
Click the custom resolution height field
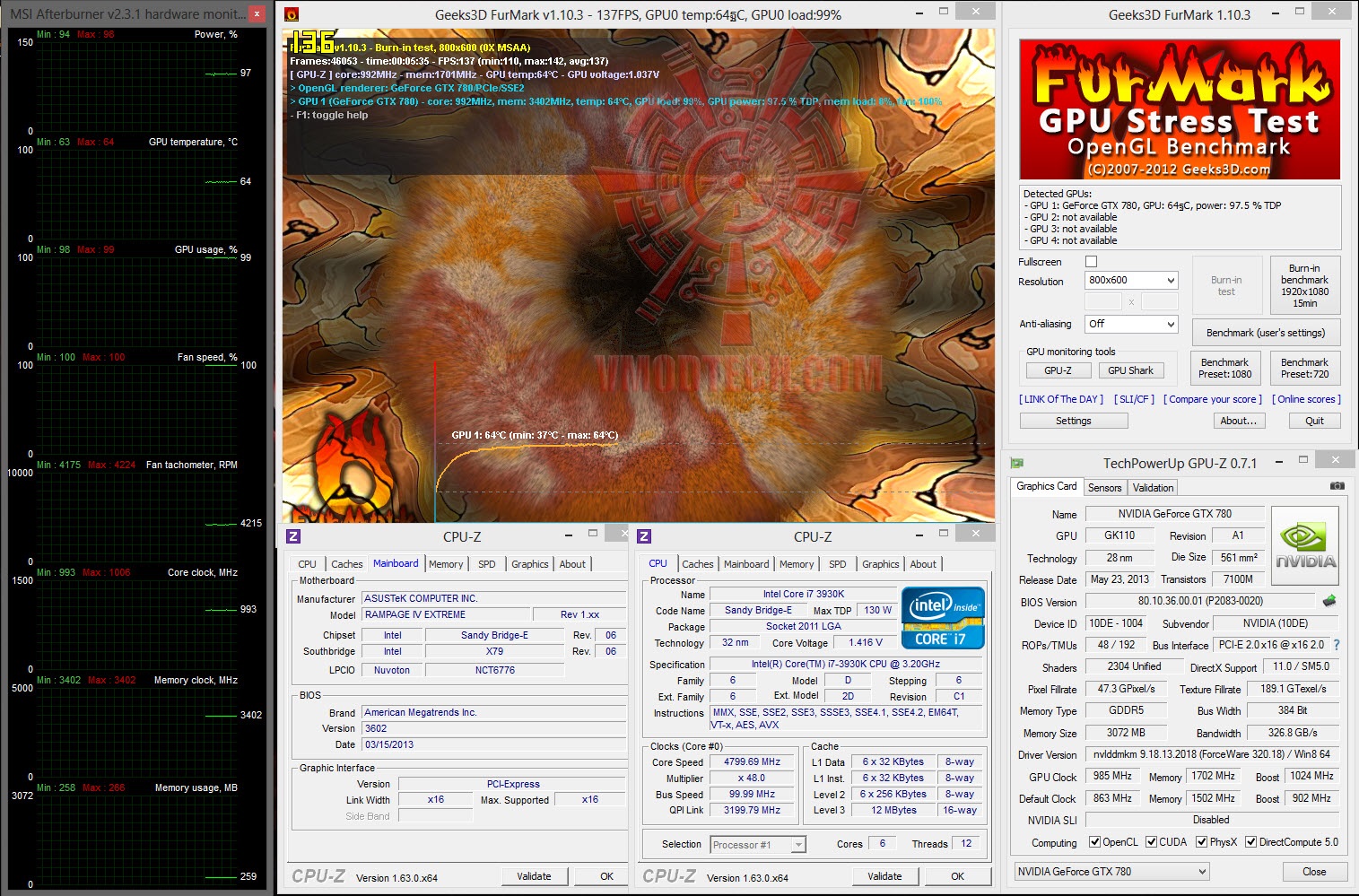1159,302
